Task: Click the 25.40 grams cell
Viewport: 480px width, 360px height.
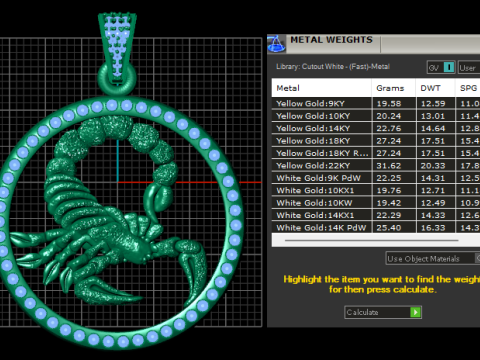Action: [394, 228]
